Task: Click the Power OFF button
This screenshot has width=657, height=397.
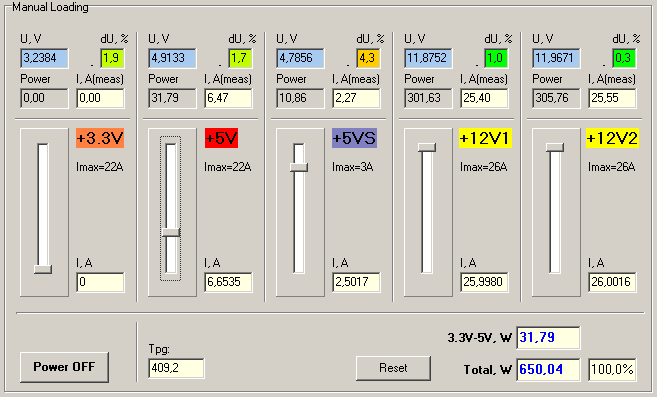Action: [x=64, y=367]
